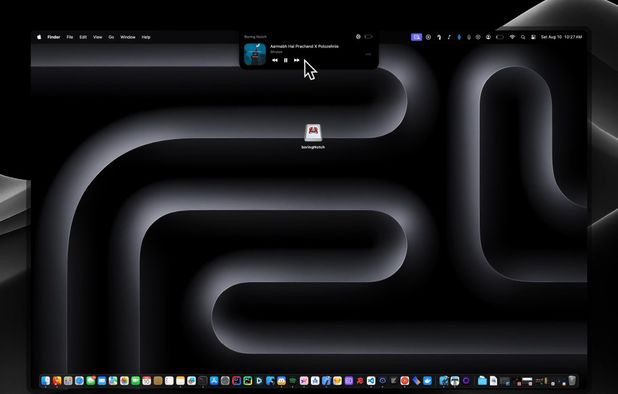Open the Apple menu
618x394 pixels.
click(x=39, y=37)
